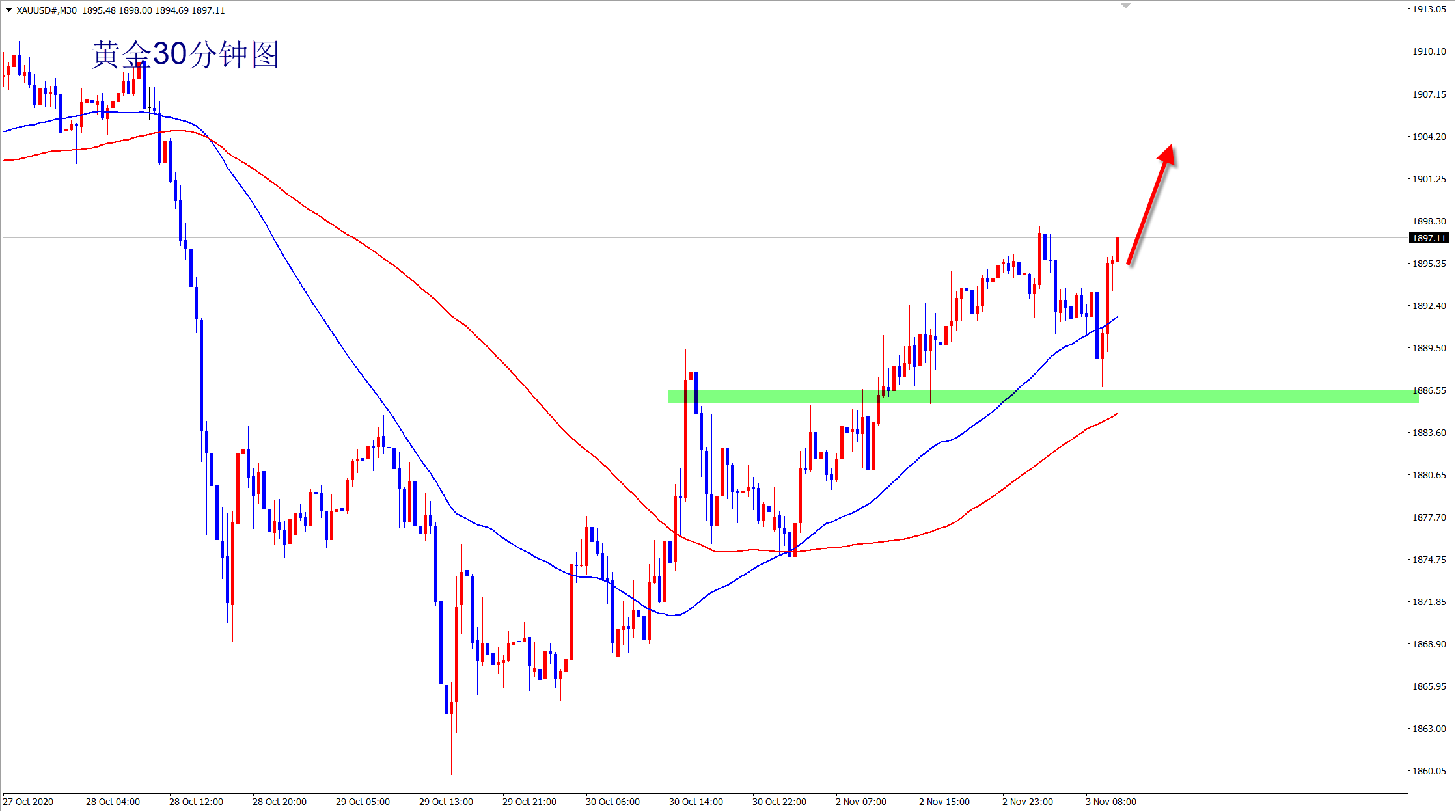Click the current price tag 1897.11
This screenshot has height=812, width=1456.
(1429, 238)
